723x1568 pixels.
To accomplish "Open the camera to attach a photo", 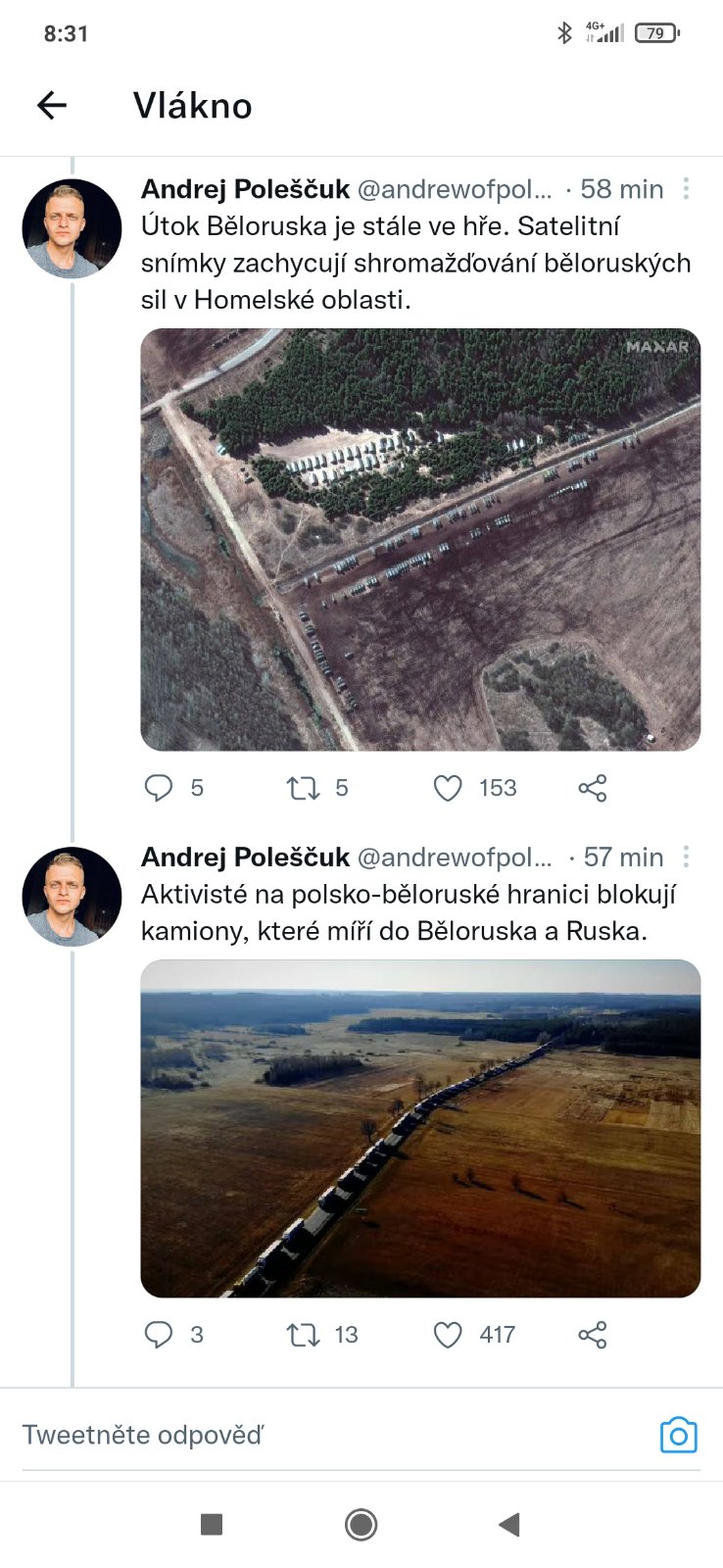I will click(x=678, y=1435).
